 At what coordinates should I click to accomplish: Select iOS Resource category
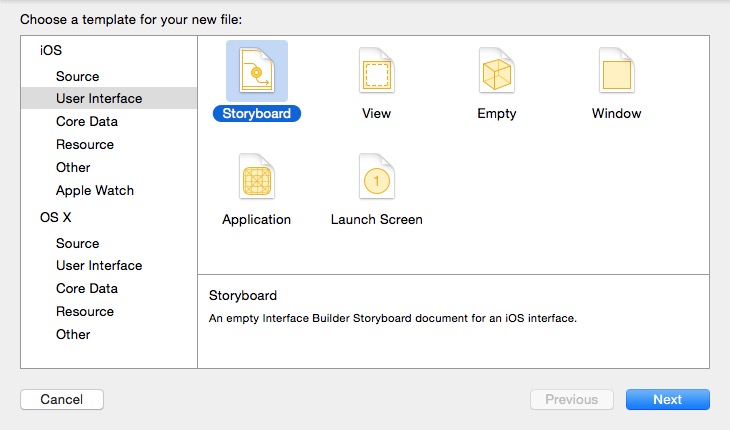point(85,144)
